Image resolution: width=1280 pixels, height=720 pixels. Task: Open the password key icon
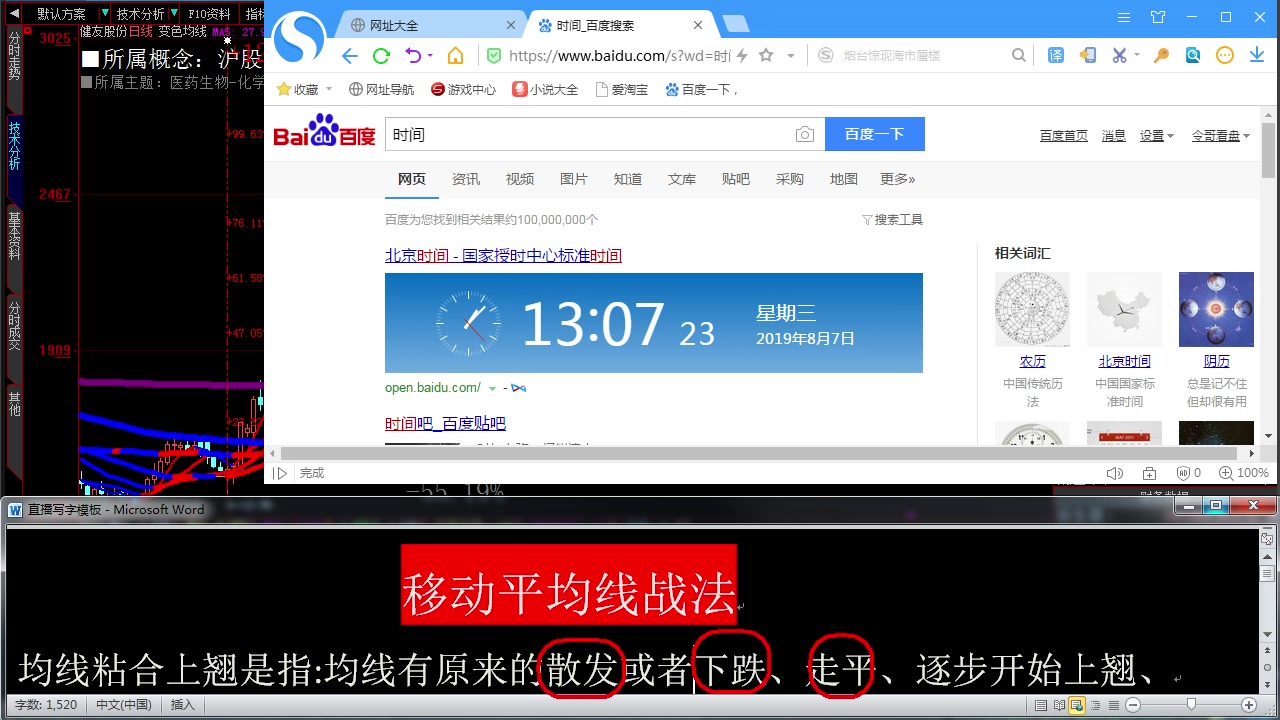pos(1161,56)
